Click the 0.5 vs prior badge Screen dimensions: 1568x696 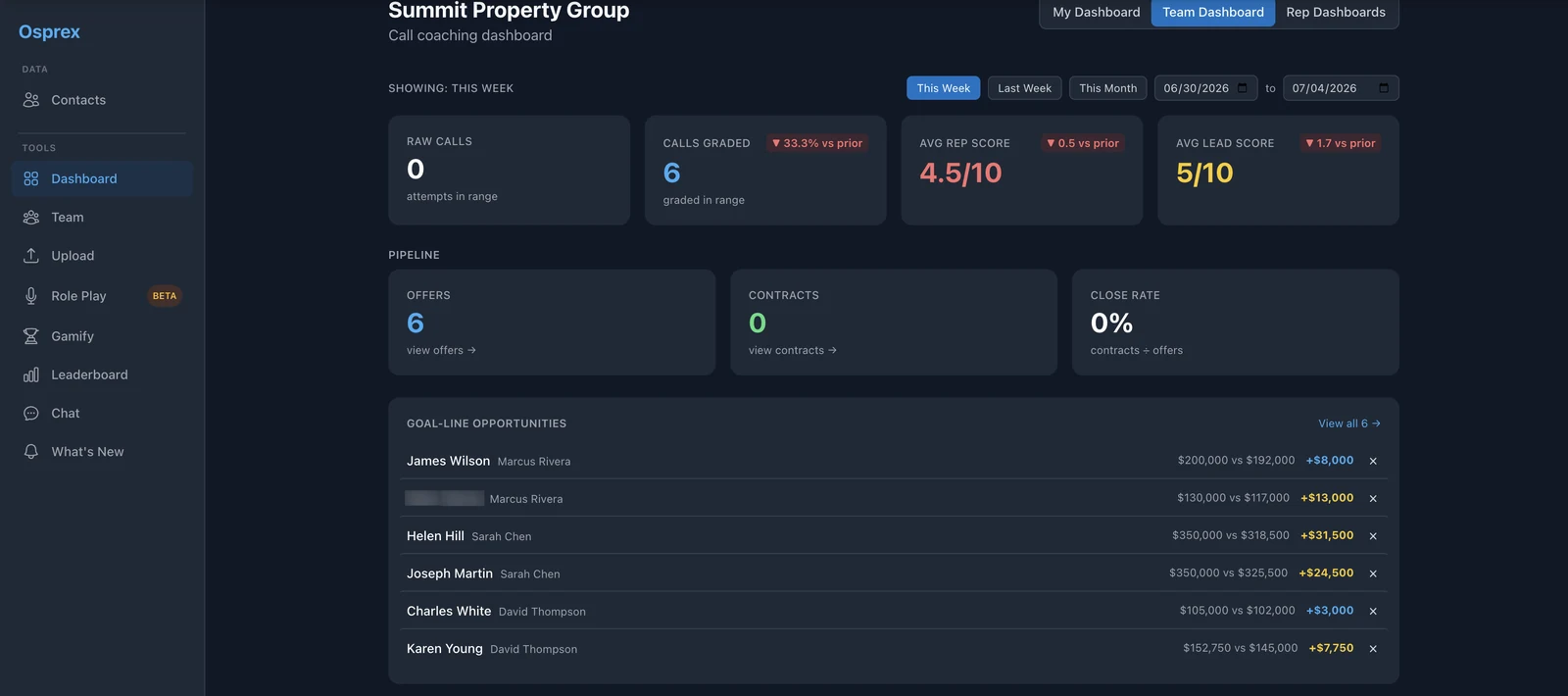(1082, 143)
